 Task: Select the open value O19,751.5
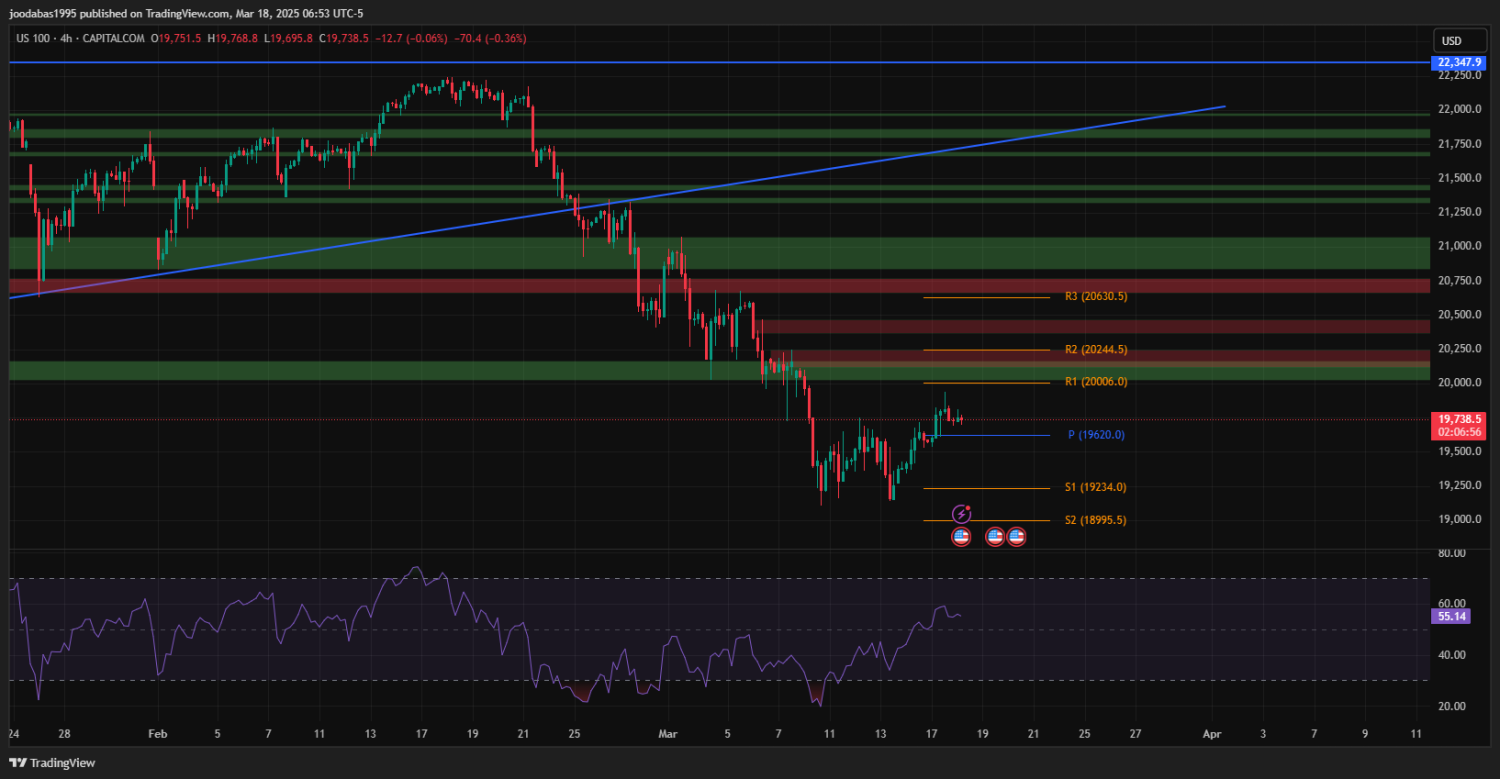[x=176, y=38]
